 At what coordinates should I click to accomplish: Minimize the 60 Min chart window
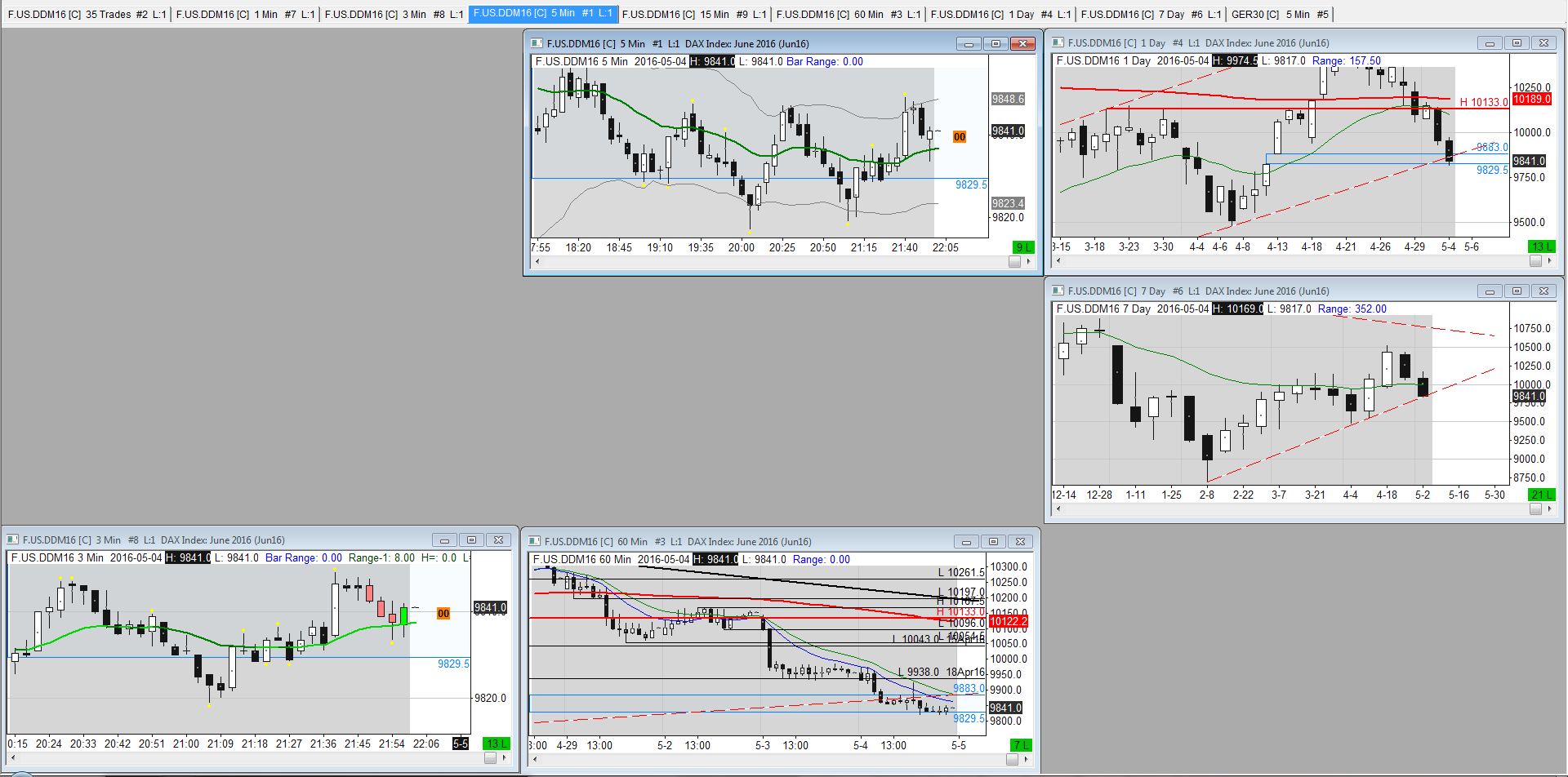tap(966, 542)
